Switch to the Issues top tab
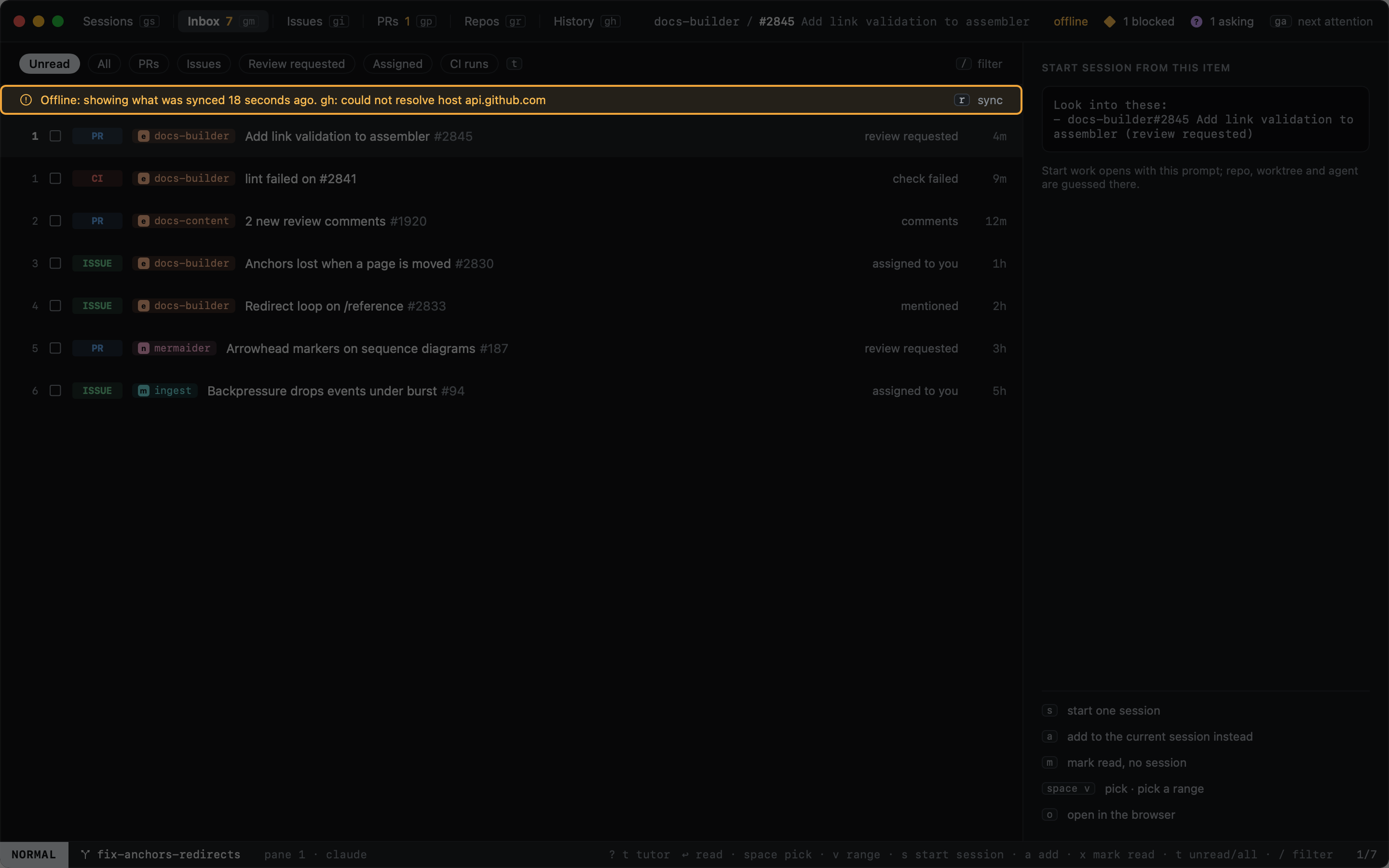The width and height of the screenshot is (1389, 868). [317, 21]
